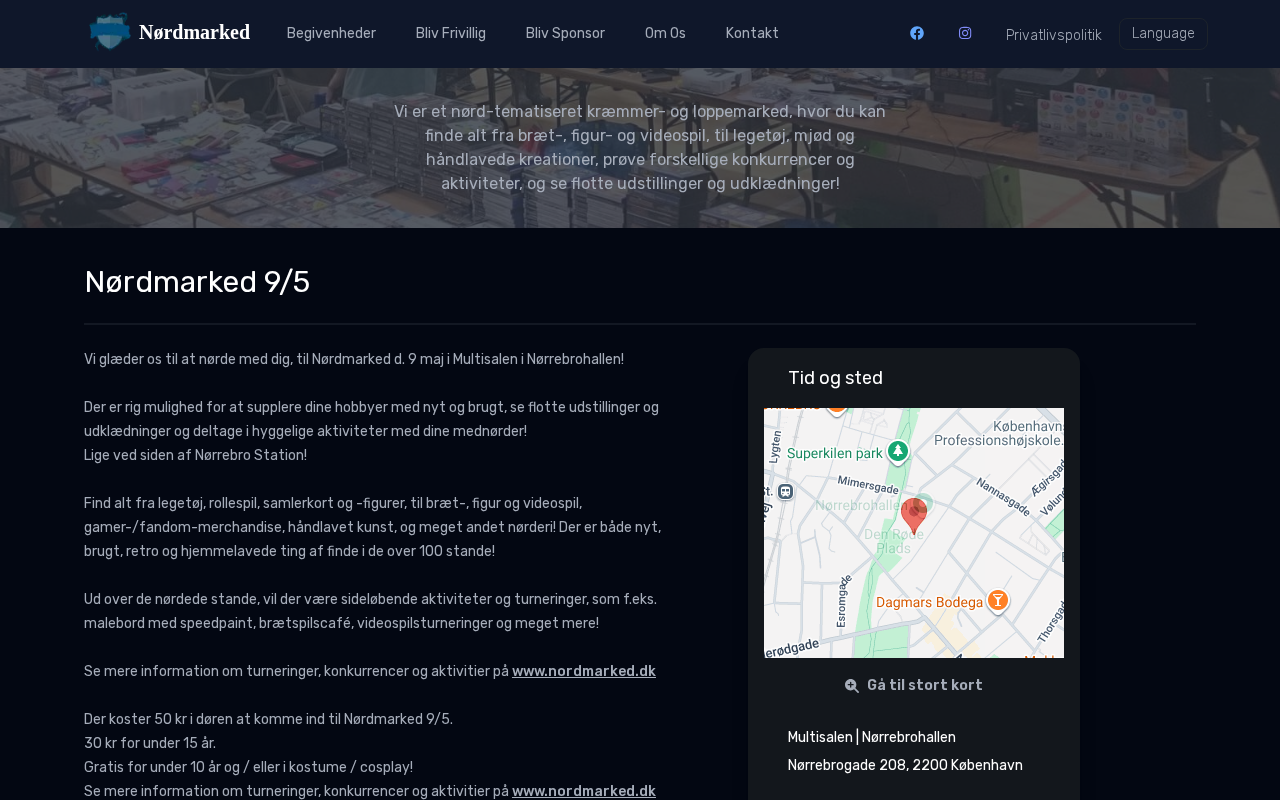Open the Language dropdown
Screen dimensions: 1280x800
click(1163, 34)
